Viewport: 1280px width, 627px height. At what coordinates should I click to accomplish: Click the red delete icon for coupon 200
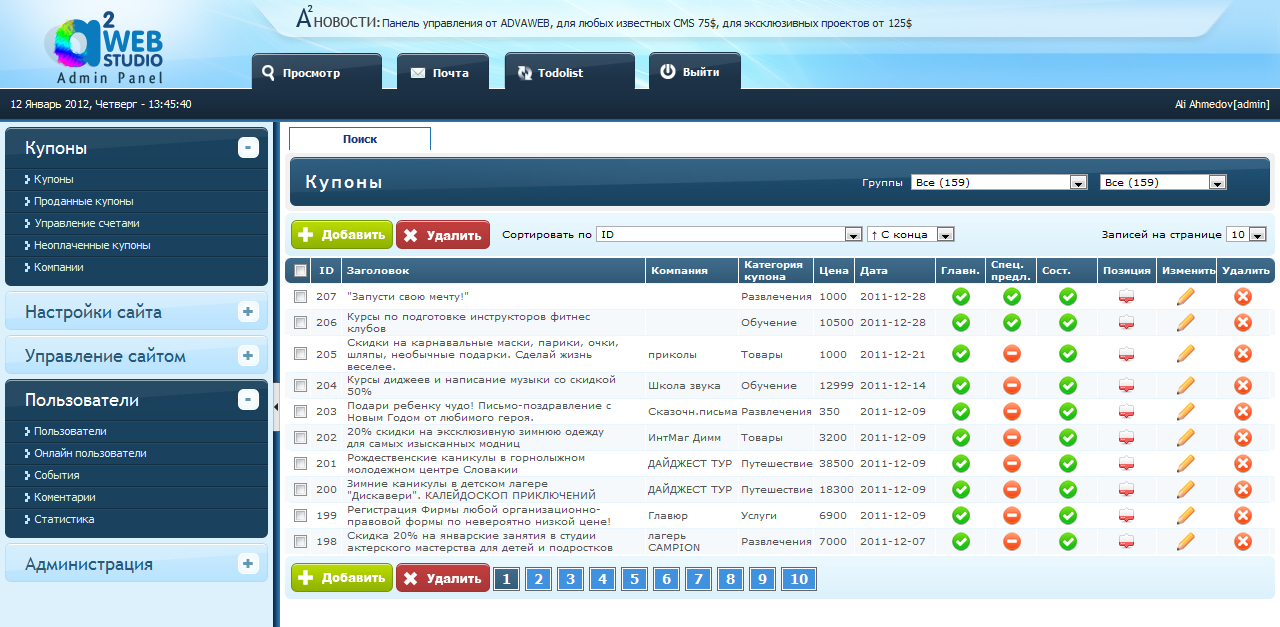(x=1243, y=489)
